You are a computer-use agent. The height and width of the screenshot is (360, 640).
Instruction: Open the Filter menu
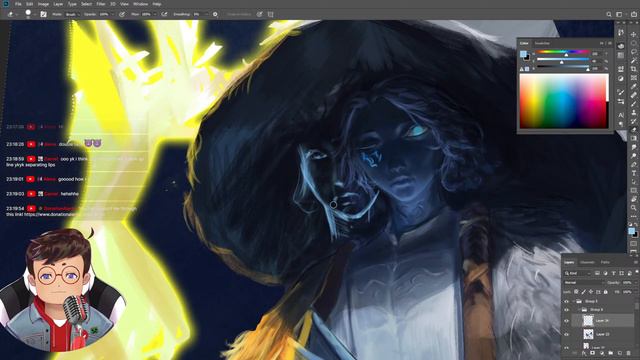pos(101,4)
